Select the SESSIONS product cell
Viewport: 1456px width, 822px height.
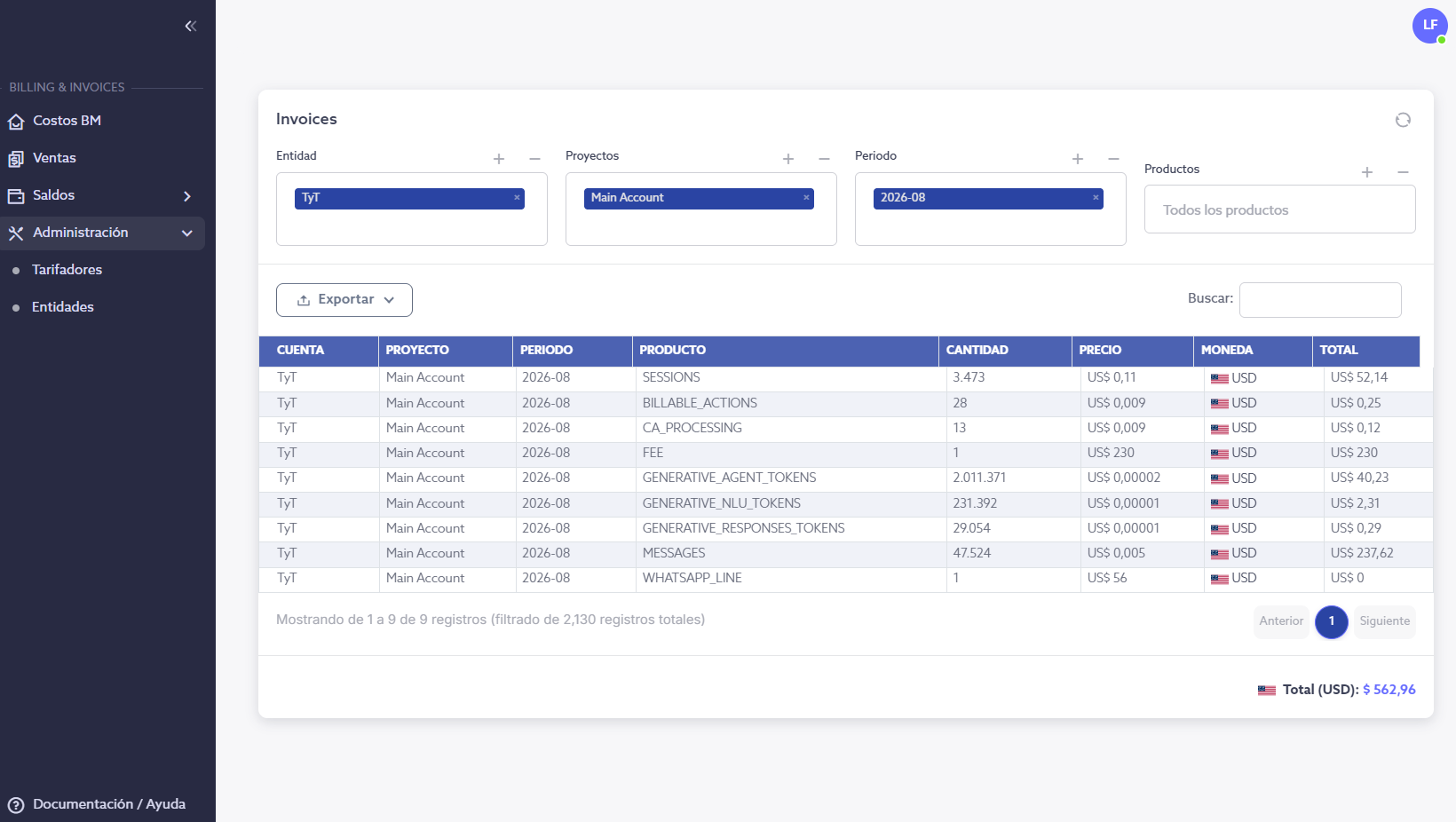point(790,378)
